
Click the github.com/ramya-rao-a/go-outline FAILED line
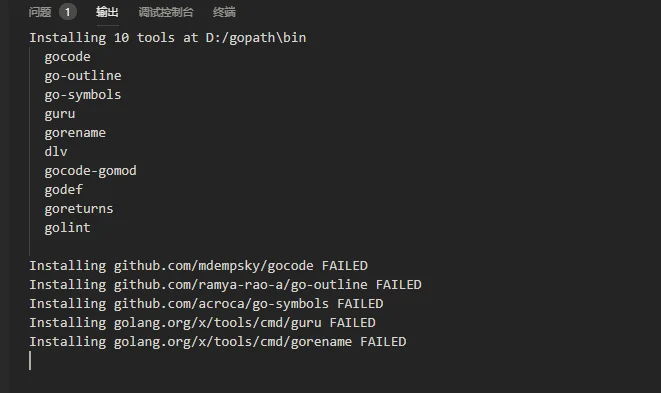pyautogui.click(x=226, y=285)
